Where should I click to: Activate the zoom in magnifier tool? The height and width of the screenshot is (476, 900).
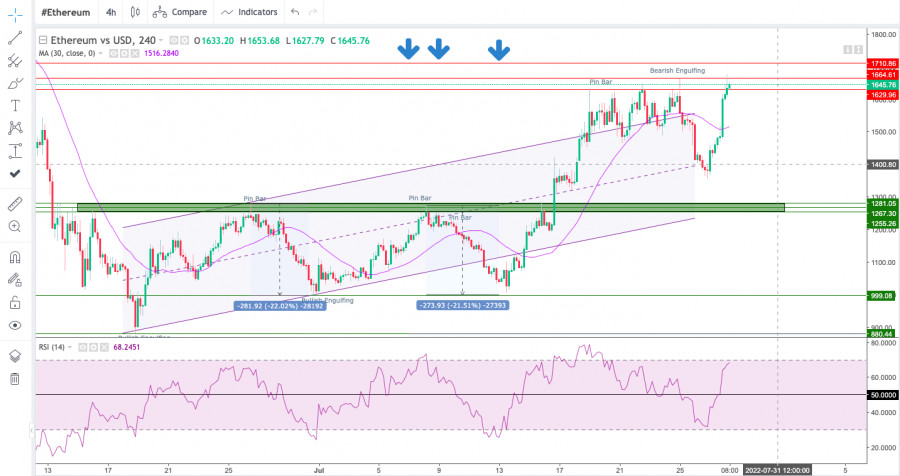(15, 226)
